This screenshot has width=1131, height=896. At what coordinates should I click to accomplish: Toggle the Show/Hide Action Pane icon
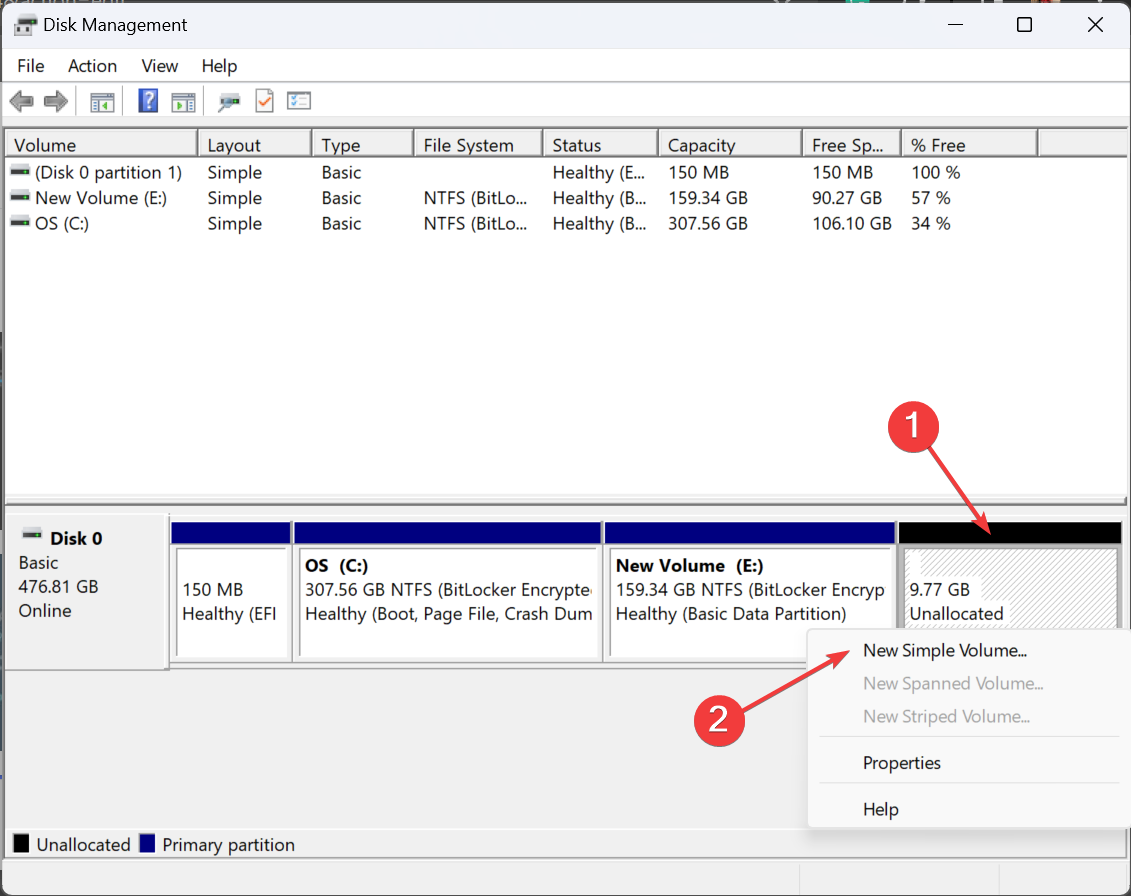183,102
